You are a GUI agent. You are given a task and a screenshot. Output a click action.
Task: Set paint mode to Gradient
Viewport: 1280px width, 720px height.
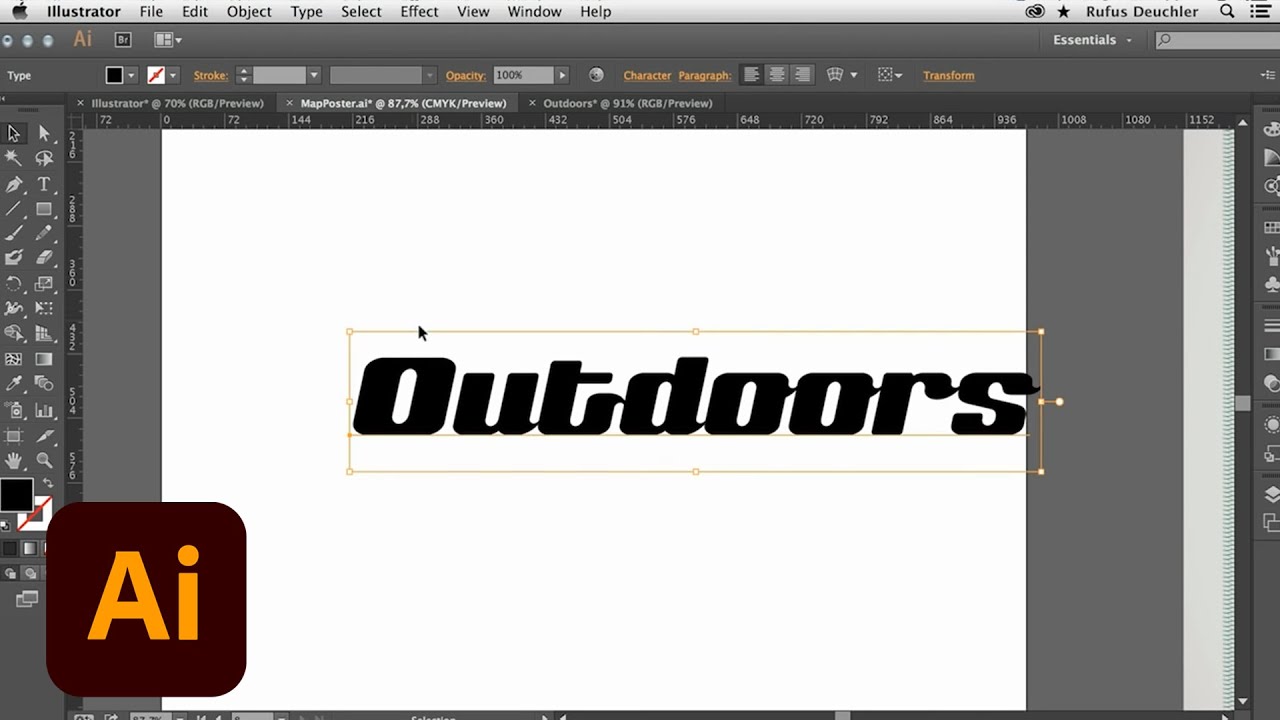pyautogui.click(x=29, y=548)
